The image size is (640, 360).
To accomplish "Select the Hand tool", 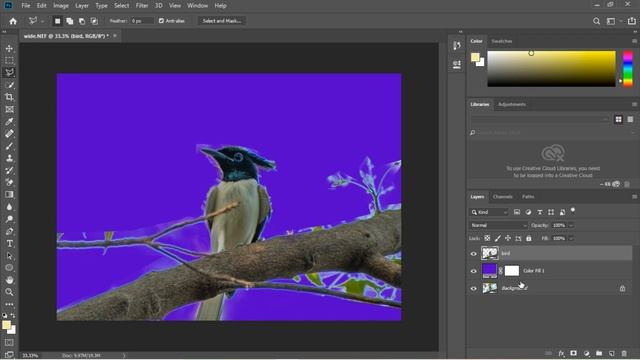I will (9, 280).
